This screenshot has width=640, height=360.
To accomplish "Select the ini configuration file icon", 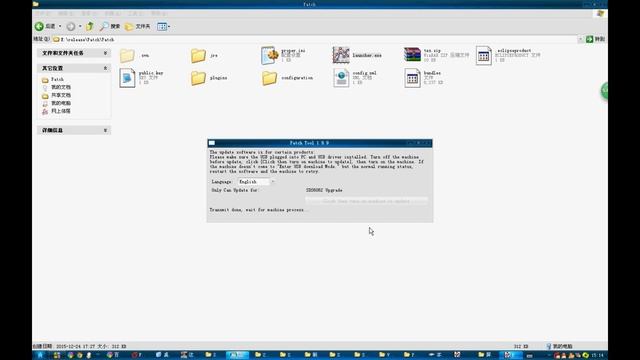I will coord(269,56).
